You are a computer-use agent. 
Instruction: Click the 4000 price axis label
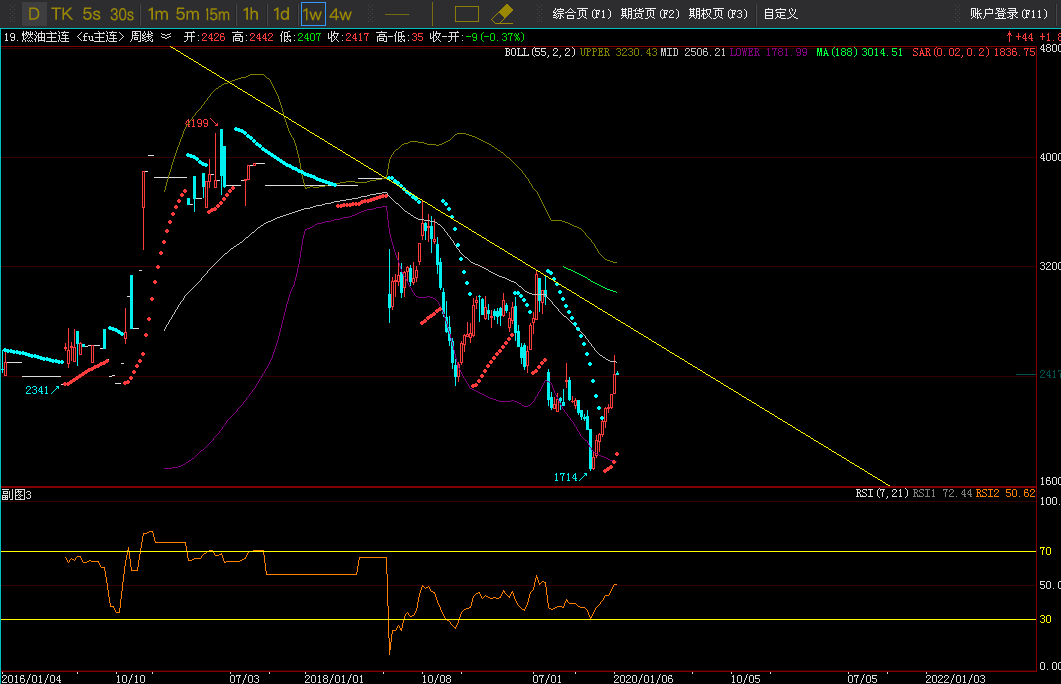point(1049,157)
